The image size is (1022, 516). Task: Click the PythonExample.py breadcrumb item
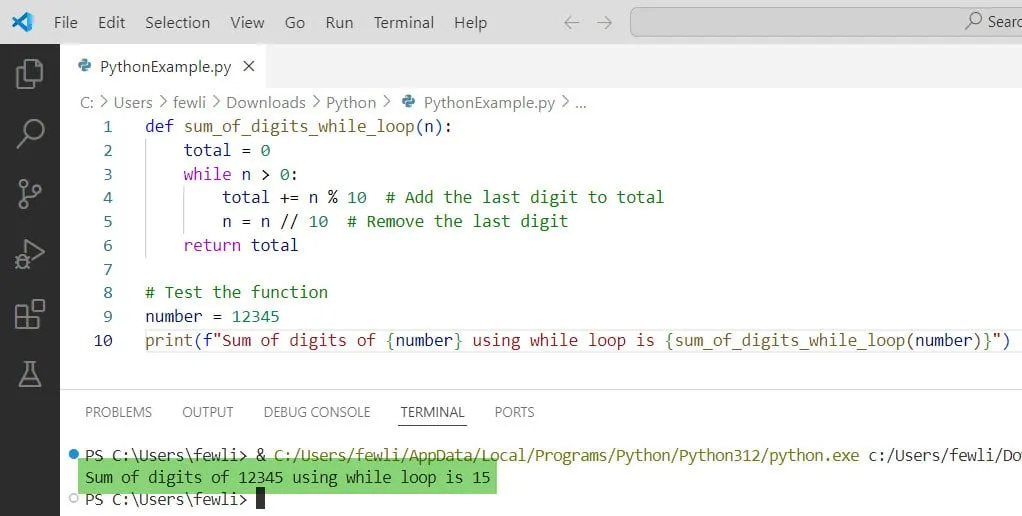488,102
